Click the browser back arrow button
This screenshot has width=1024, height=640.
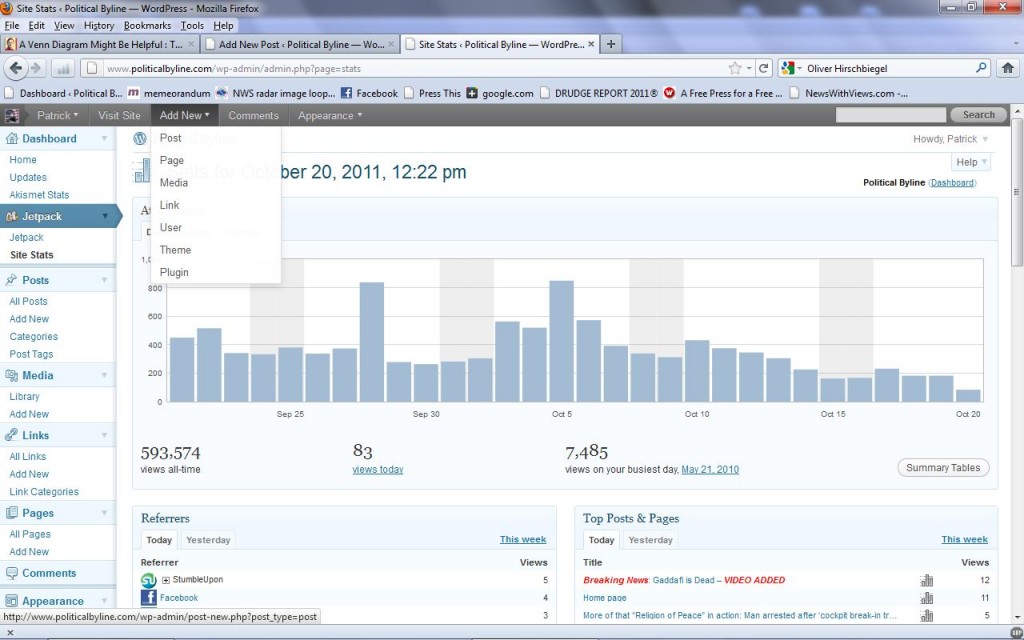click(x=16, y=68)
